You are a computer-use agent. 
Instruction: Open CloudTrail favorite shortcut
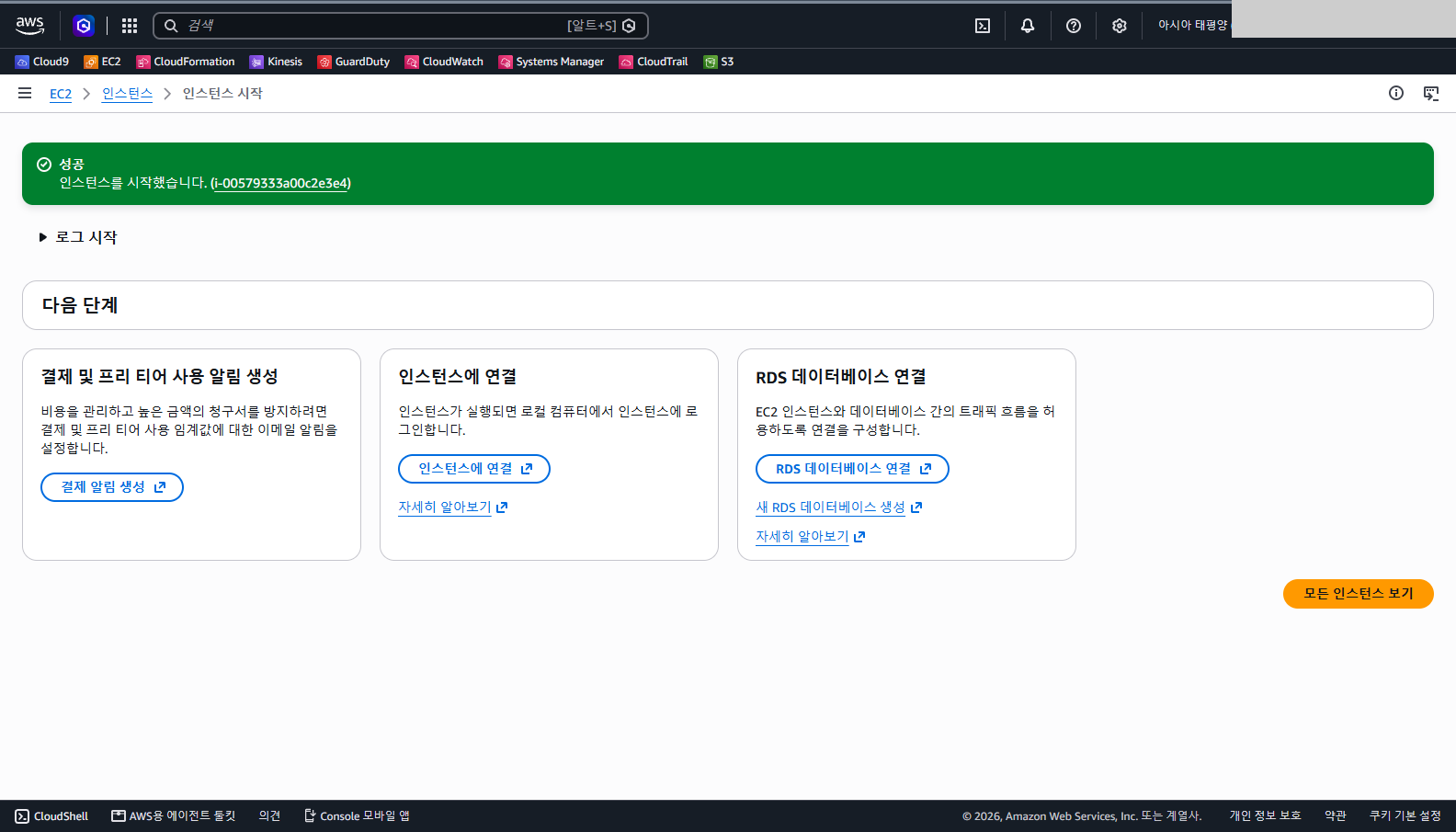(x=654, y=62)
